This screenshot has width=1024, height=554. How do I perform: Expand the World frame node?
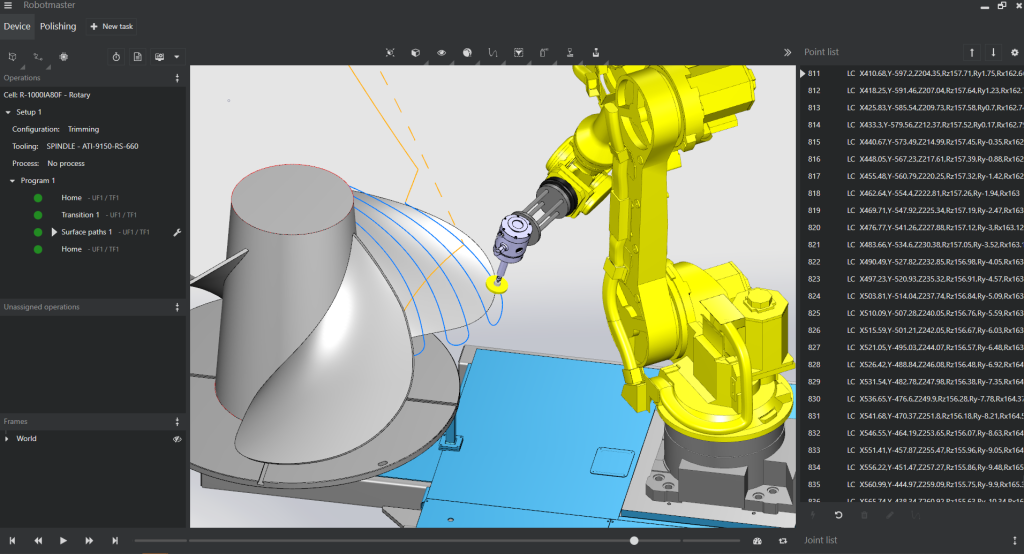coord(8,439)
